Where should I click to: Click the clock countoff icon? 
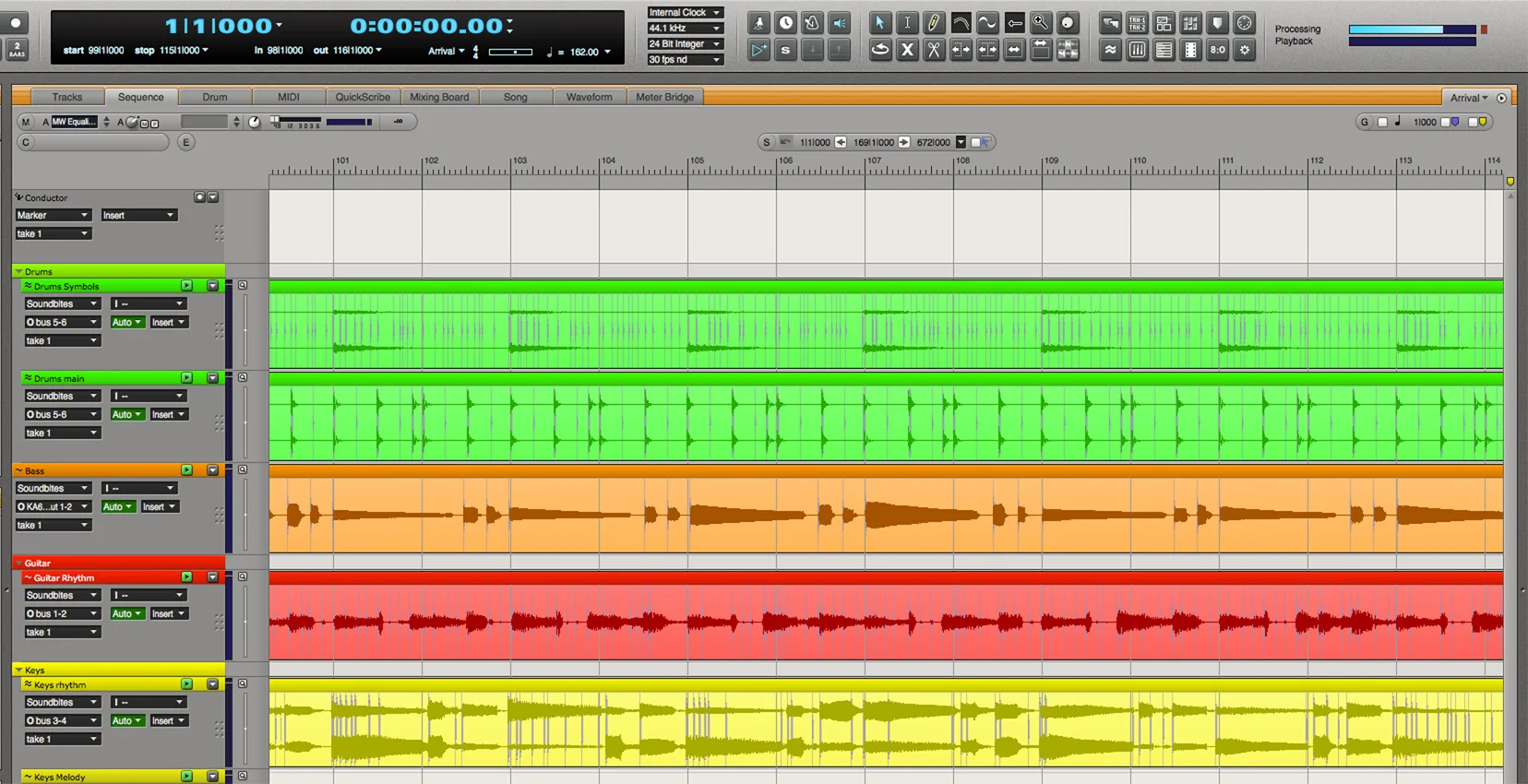pyautogui.click(x=785, y=23)
